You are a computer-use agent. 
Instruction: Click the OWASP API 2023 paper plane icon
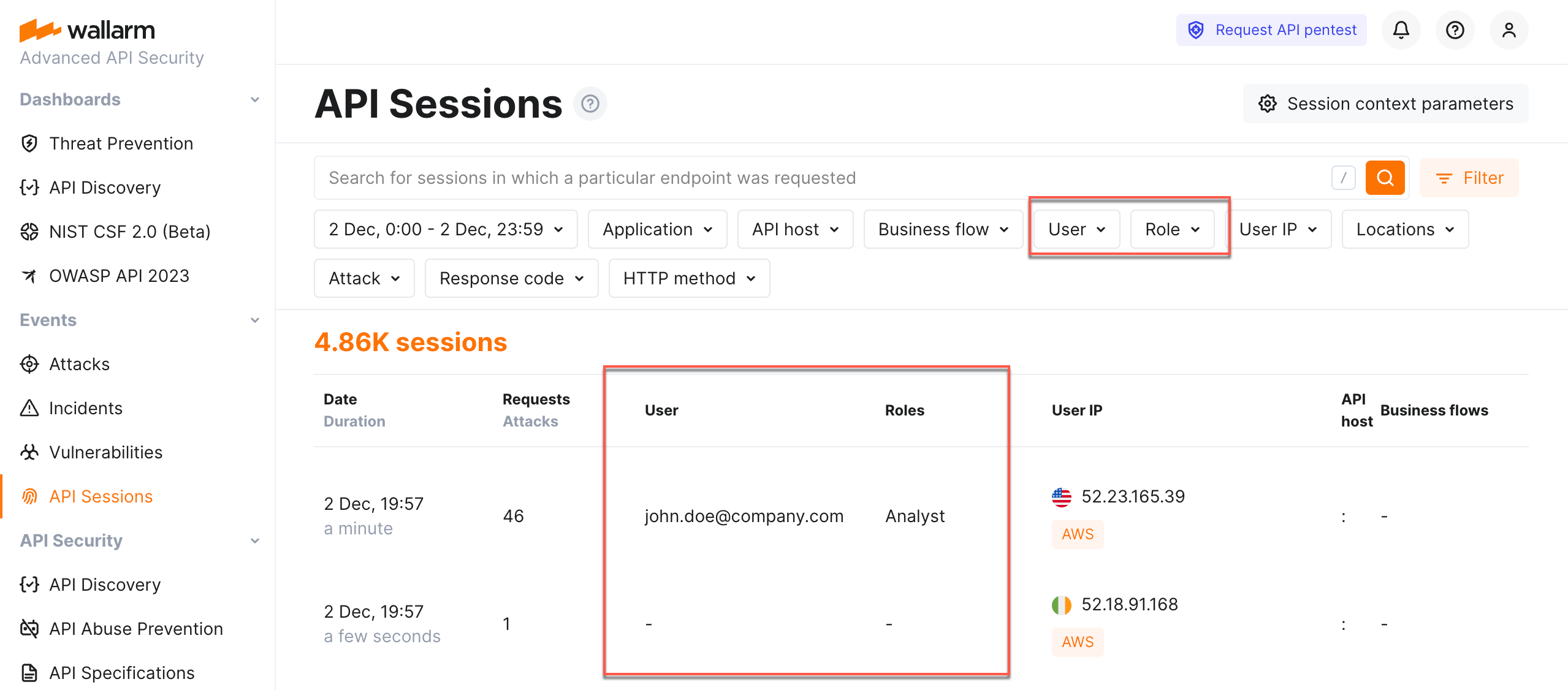pyautogui.click(x=29, y=276)
